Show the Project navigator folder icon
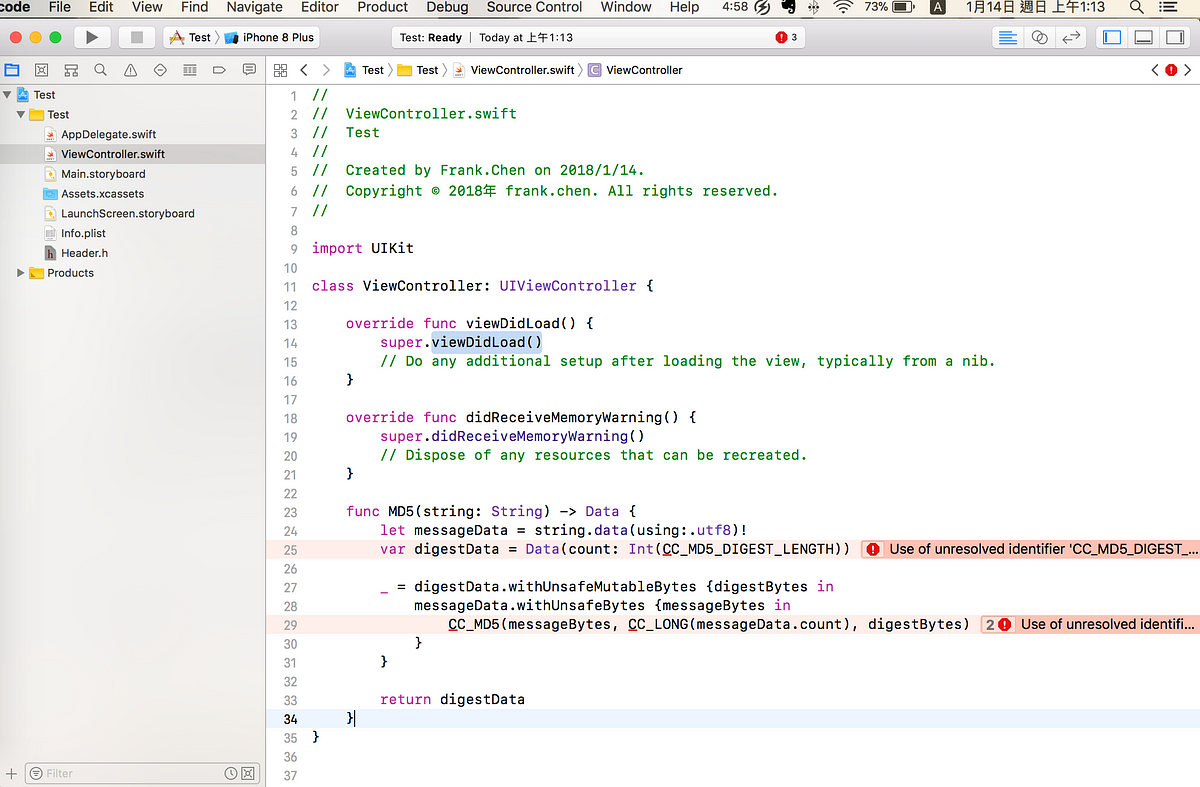 click(x=12, y=70)
